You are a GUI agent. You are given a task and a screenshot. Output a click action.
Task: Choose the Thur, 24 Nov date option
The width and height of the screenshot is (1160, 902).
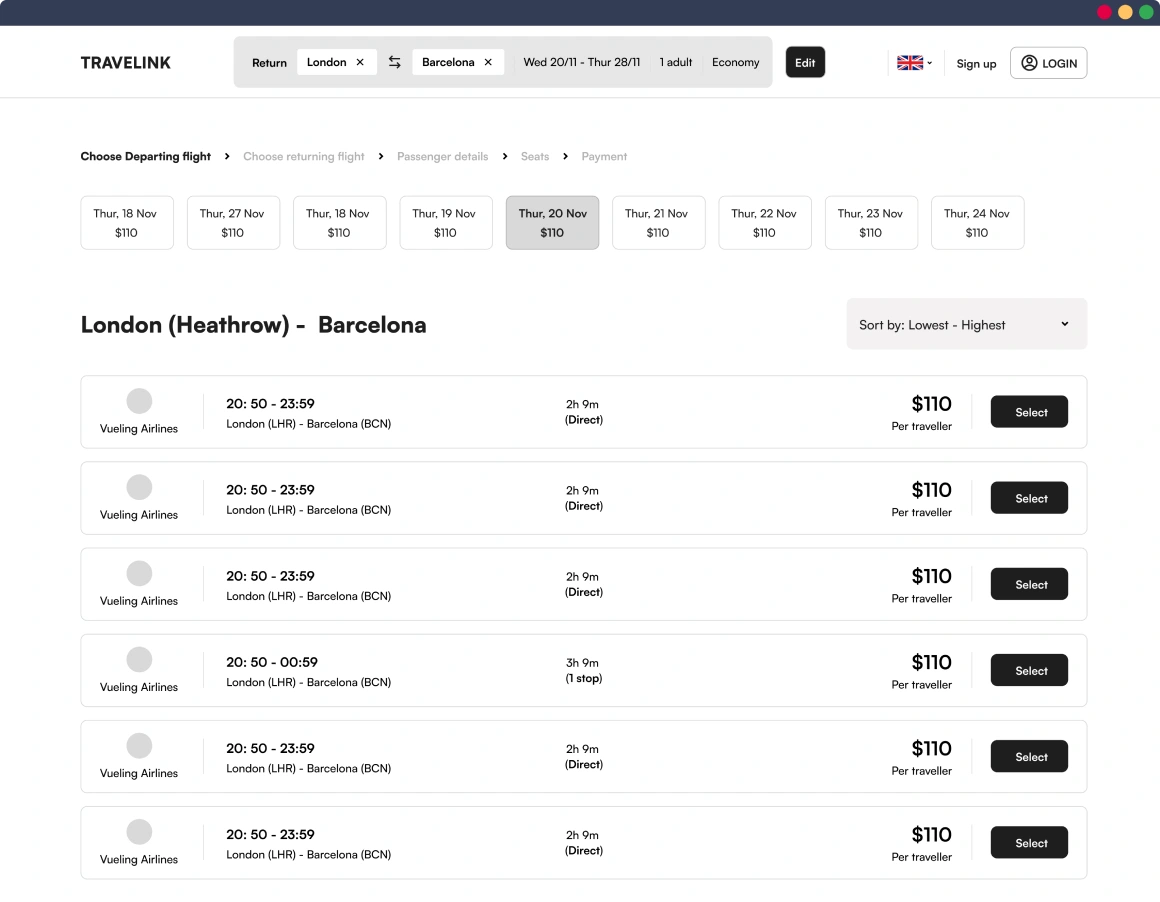[977, 222]
